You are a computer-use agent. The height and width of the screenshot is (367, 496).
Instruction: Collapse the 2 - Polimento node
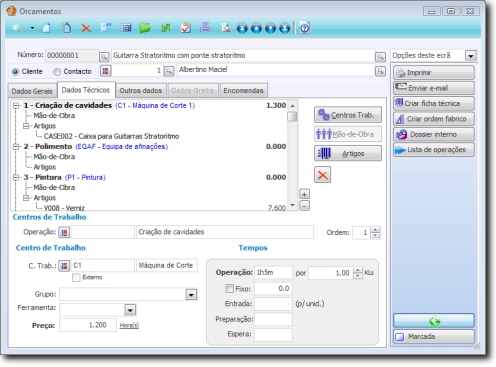[x=16, y=147]
